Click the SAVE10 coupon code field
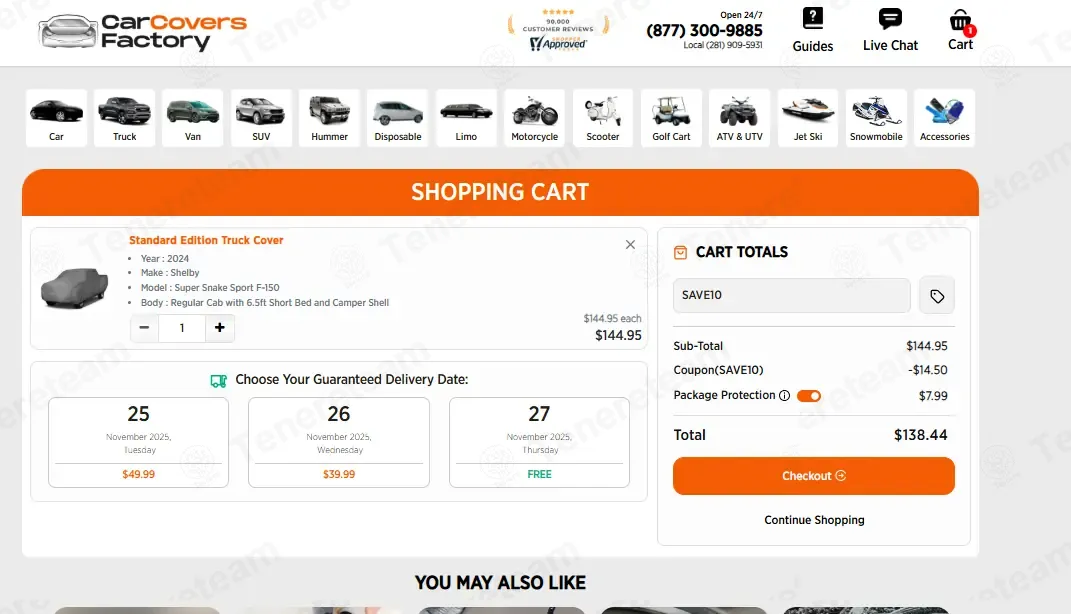Image resolution: width=1071 pixels, height=614 pixels. (x=791, y=296)
